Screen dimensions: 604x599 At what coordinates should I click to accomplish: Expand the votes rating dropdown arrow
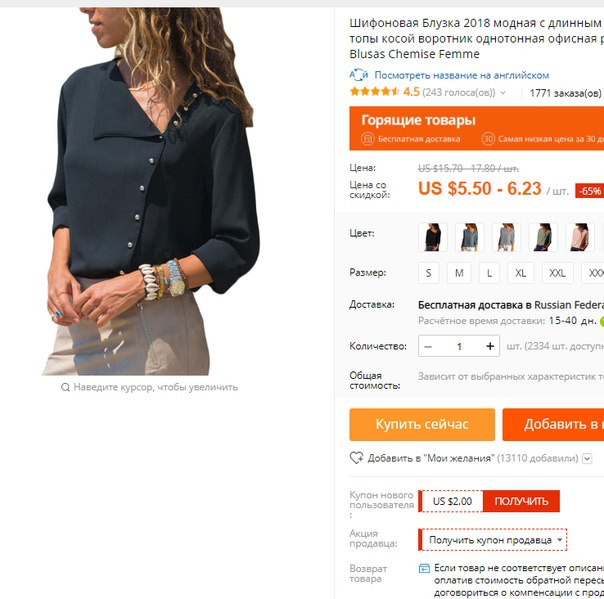(503, 93)
